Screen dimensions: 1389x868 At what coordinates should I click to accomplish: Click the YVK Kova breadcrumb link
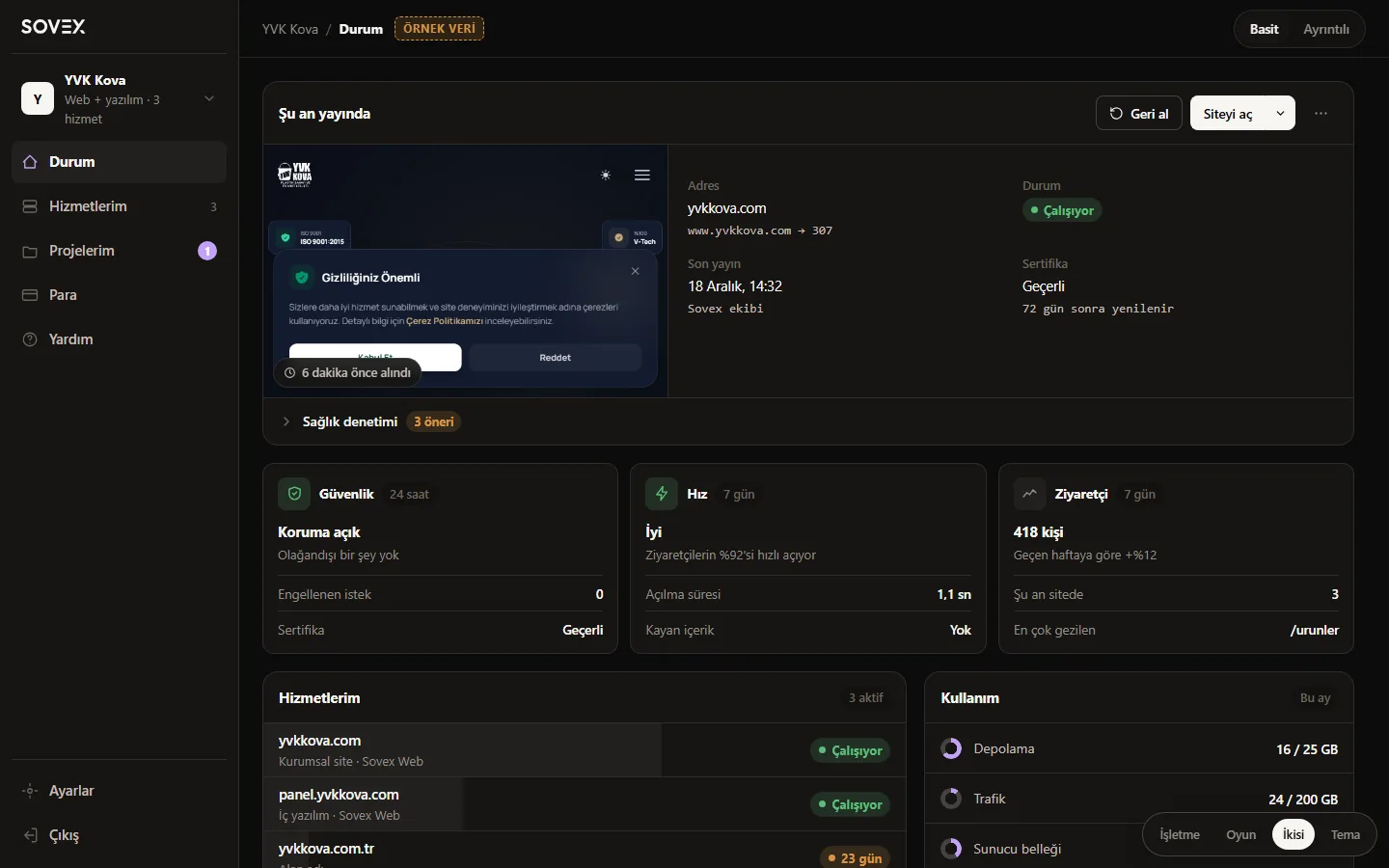(x=290, y=29)
